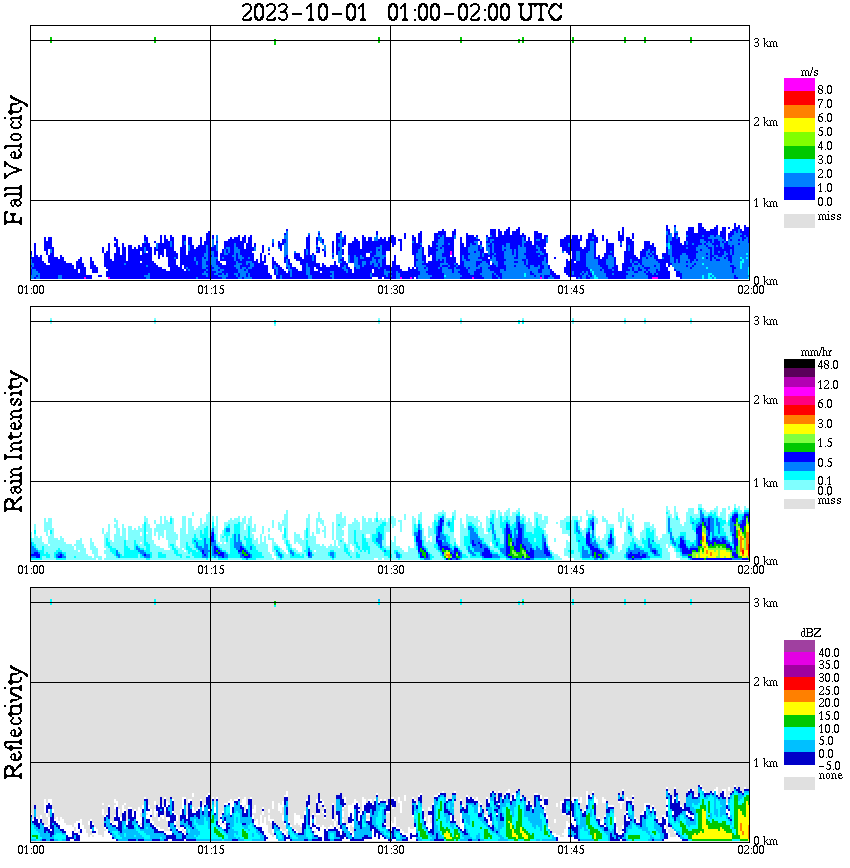Click "01:45" time label under Reflectivity panel
This screenshot has height=868, width=850.
pos(571,850)
